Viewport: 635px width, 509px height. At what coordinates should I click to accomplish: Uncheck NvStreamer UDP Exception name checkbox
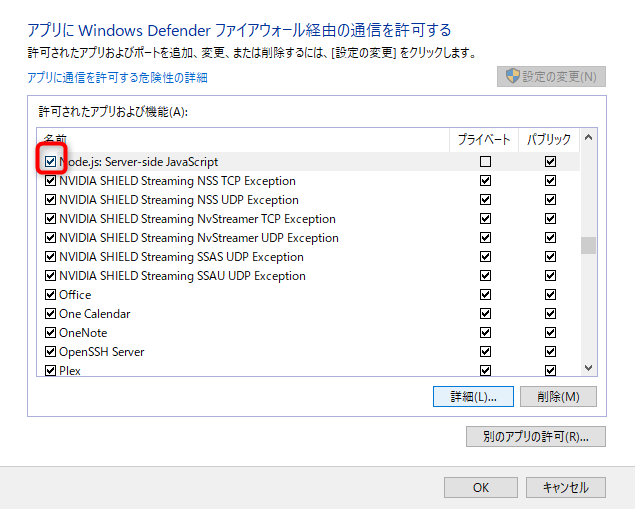pos(50,238)
